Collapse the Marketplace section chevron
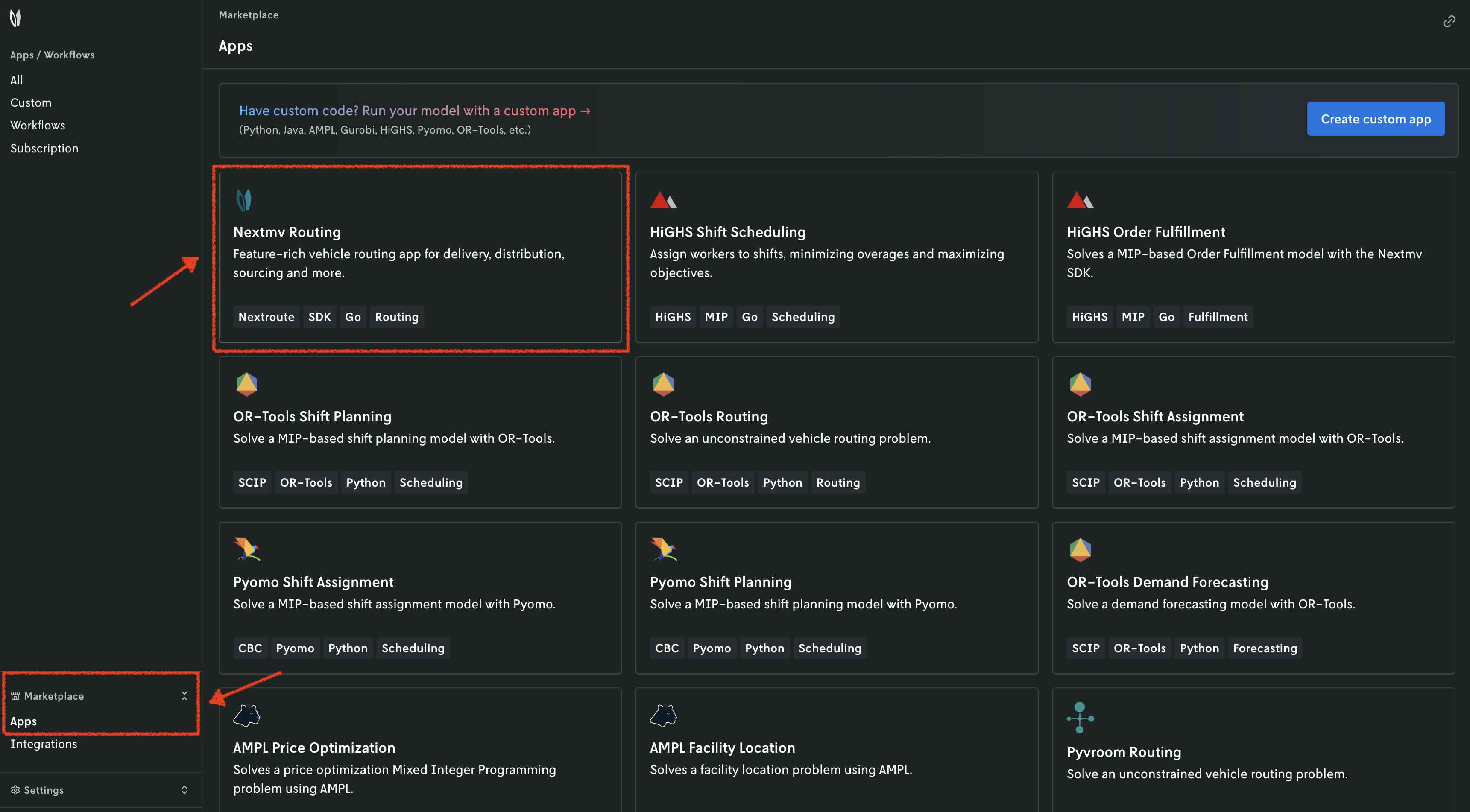The width and height of the screenshot is (1470, 812). pyautogui.click(x=184, y=695)
